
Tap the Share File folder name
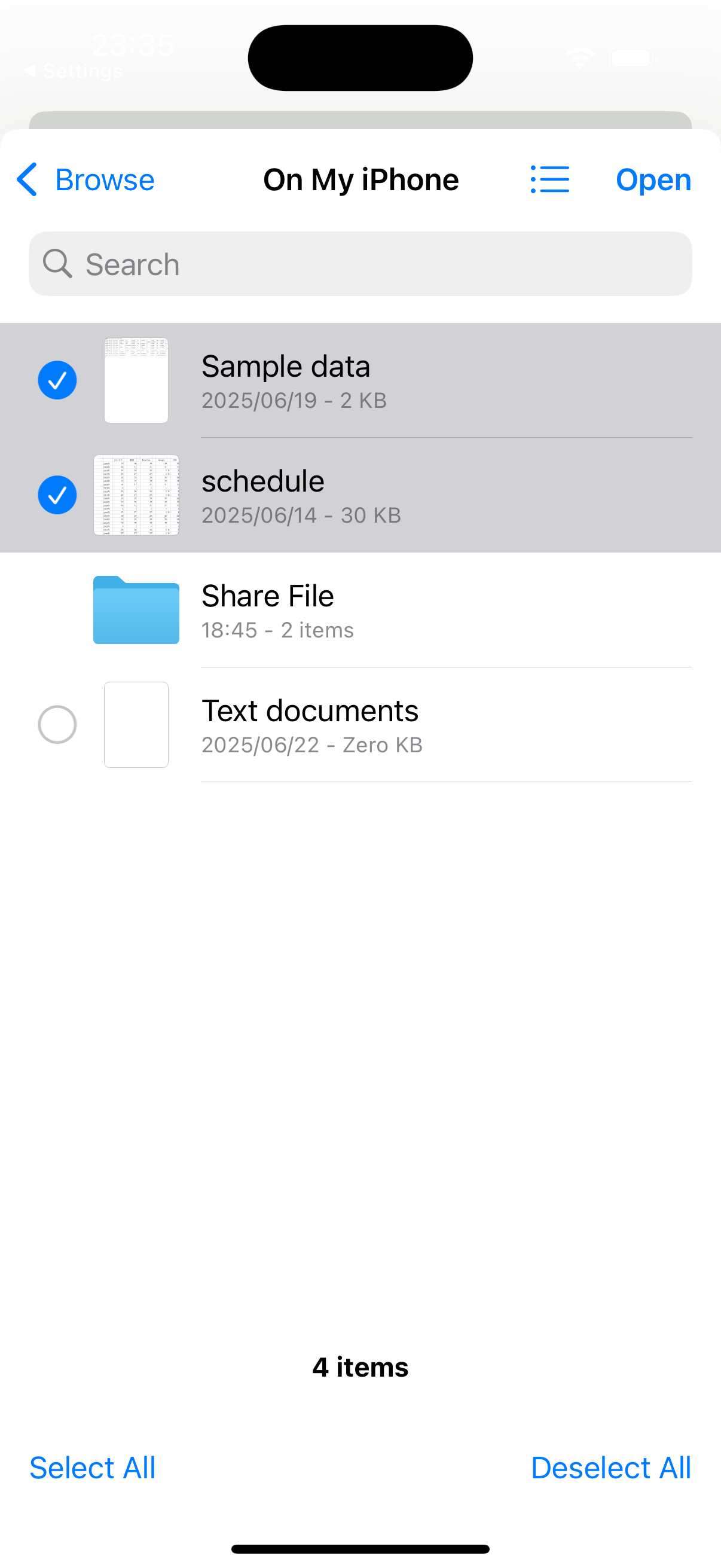click(x=268, y=596)
